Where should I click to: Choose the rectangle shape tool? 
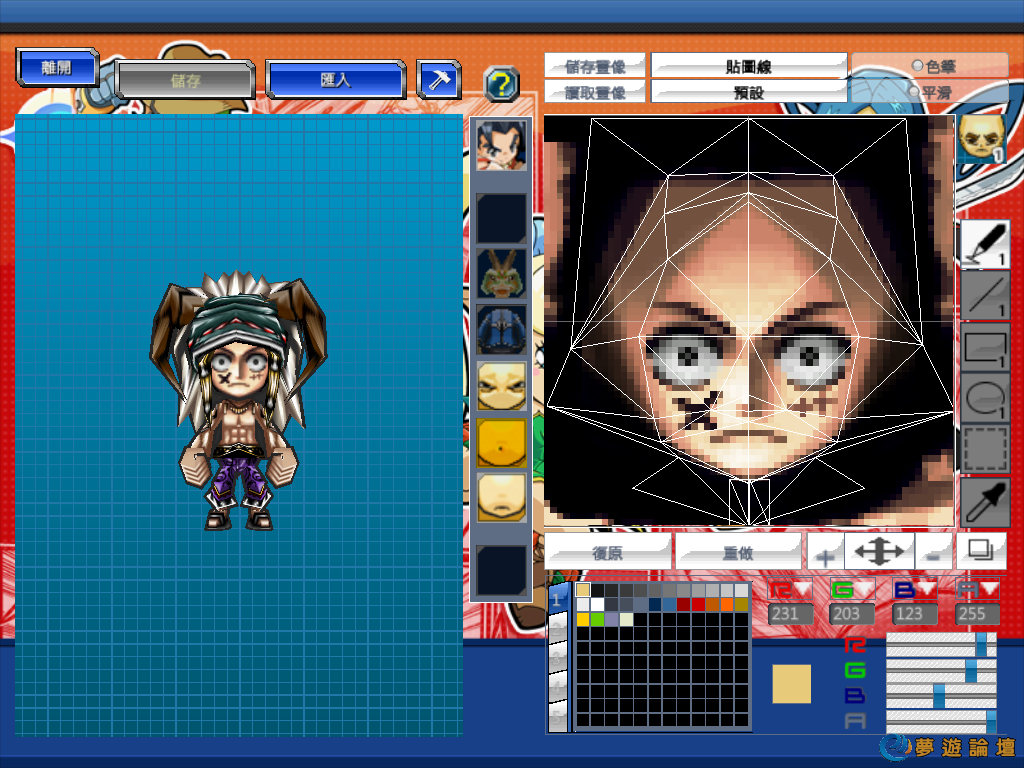coord(985,347)
